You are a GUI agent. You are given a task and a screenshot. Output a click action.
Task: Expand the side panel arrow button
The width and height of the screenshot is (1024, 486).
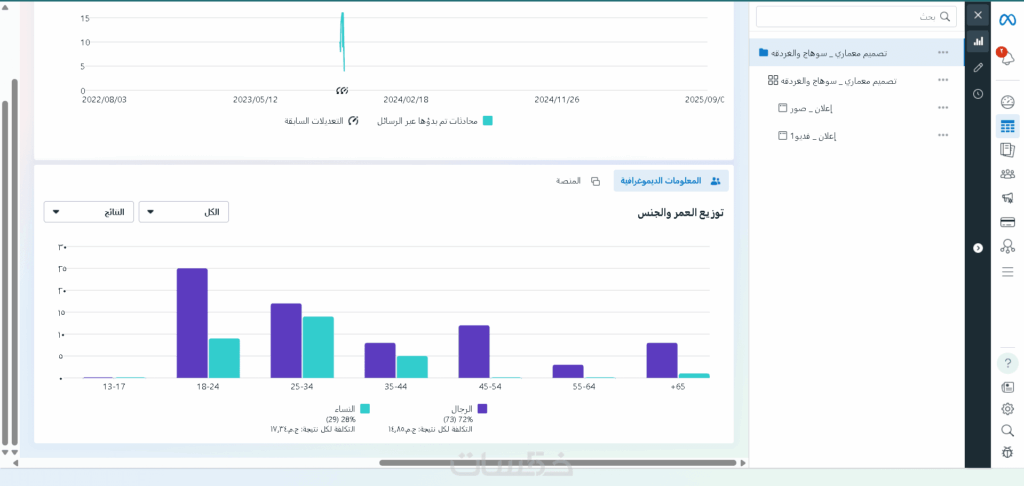pyautogui.click(x=978, y=248)
